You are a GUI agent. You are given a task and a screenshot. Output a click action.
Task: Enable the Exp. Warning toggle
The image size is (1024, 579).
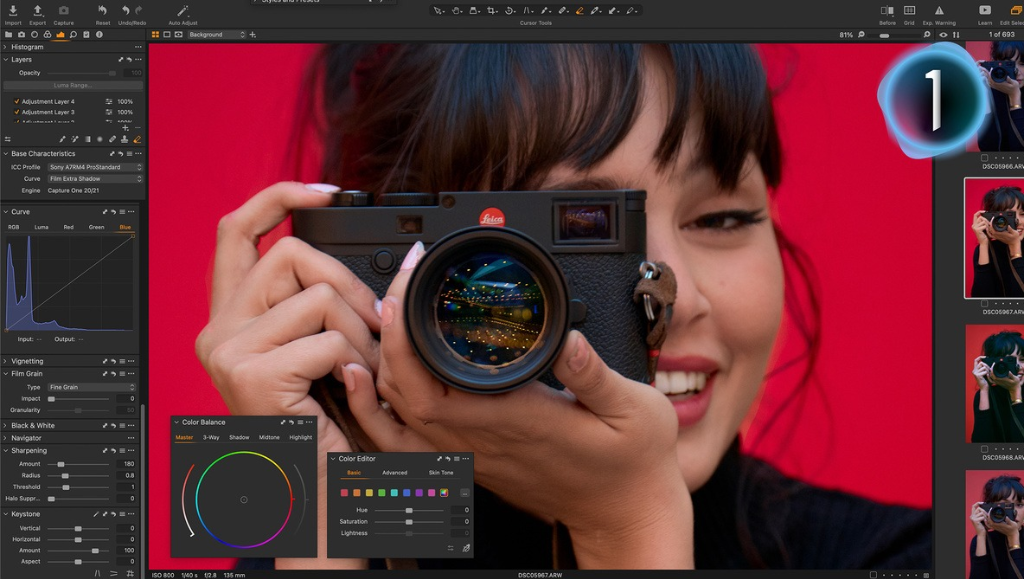[x=939, y=10]
